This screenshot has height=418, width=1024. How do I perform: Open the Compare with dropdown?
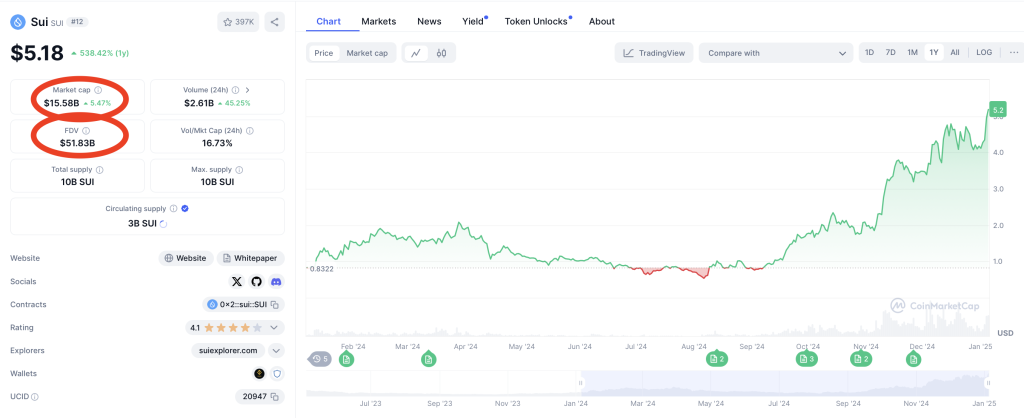point(776,53)
